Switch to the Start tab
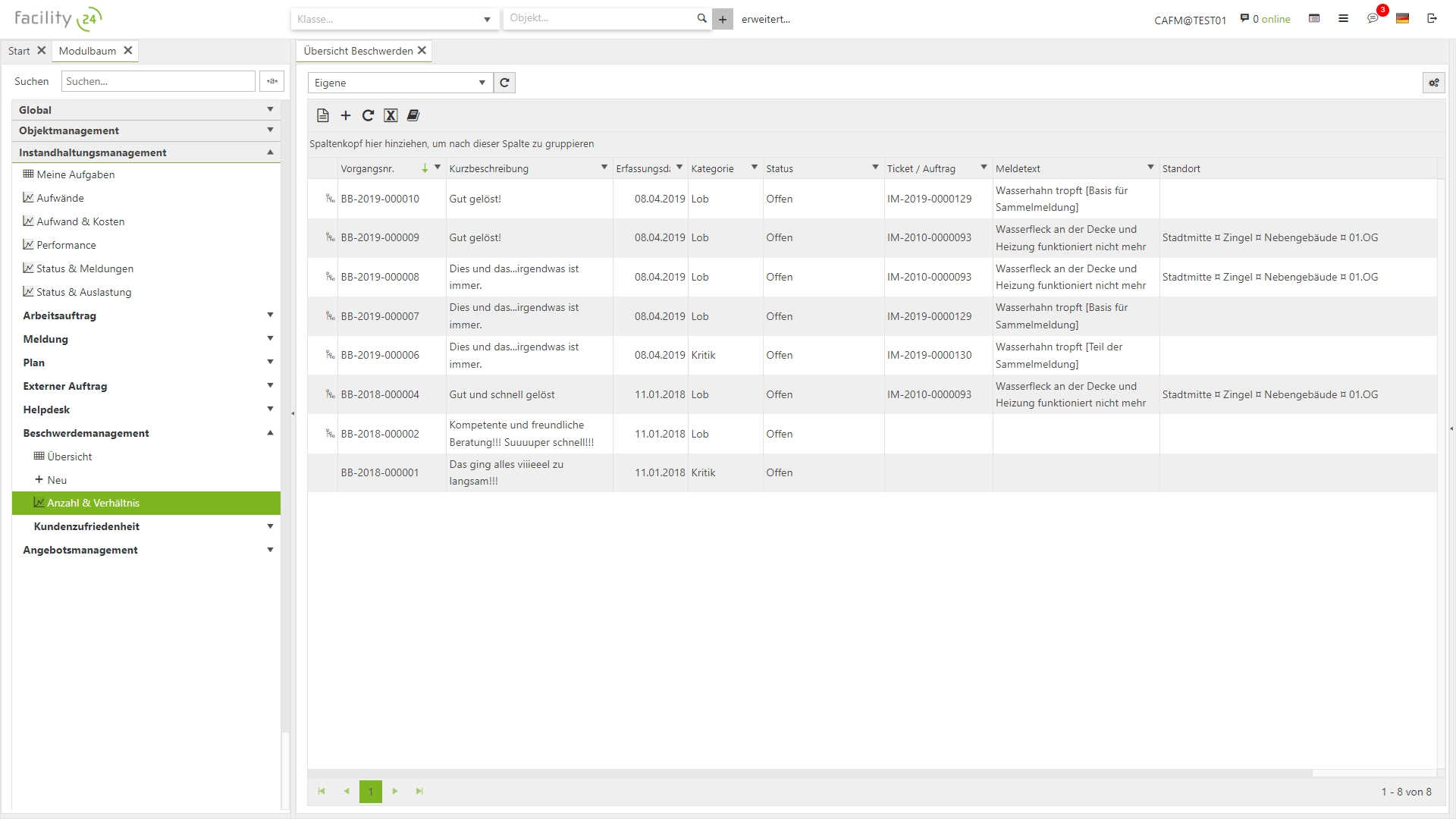Screen dimensions: 1456x819 [19, 51]
